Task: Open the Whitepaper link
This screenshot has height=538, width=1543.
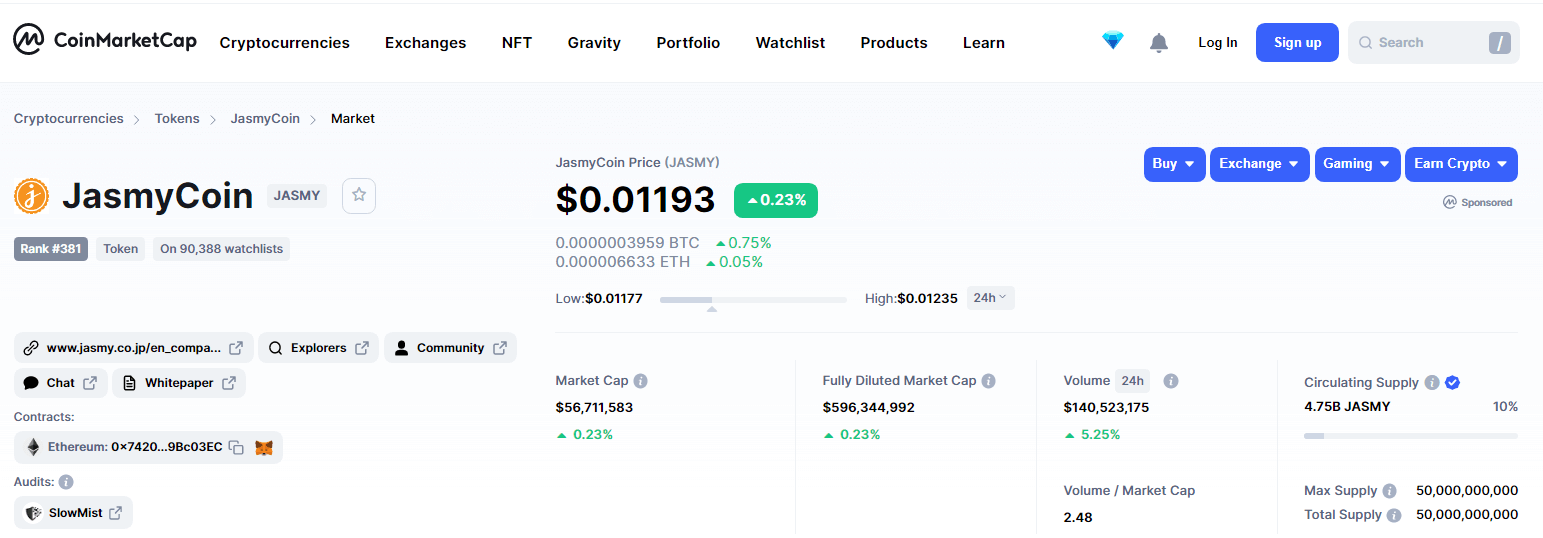Action: (179, 383)
